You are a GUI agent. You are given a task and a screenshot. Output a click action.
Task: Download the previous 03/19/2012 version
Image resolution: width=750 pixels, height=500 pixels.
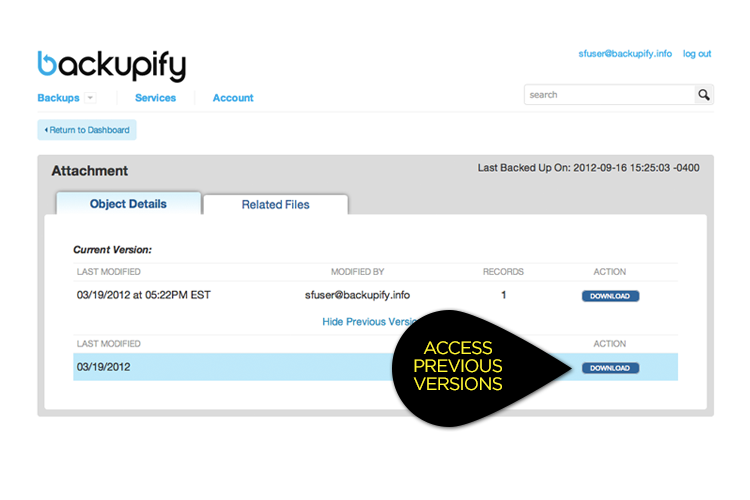point(610,368)
